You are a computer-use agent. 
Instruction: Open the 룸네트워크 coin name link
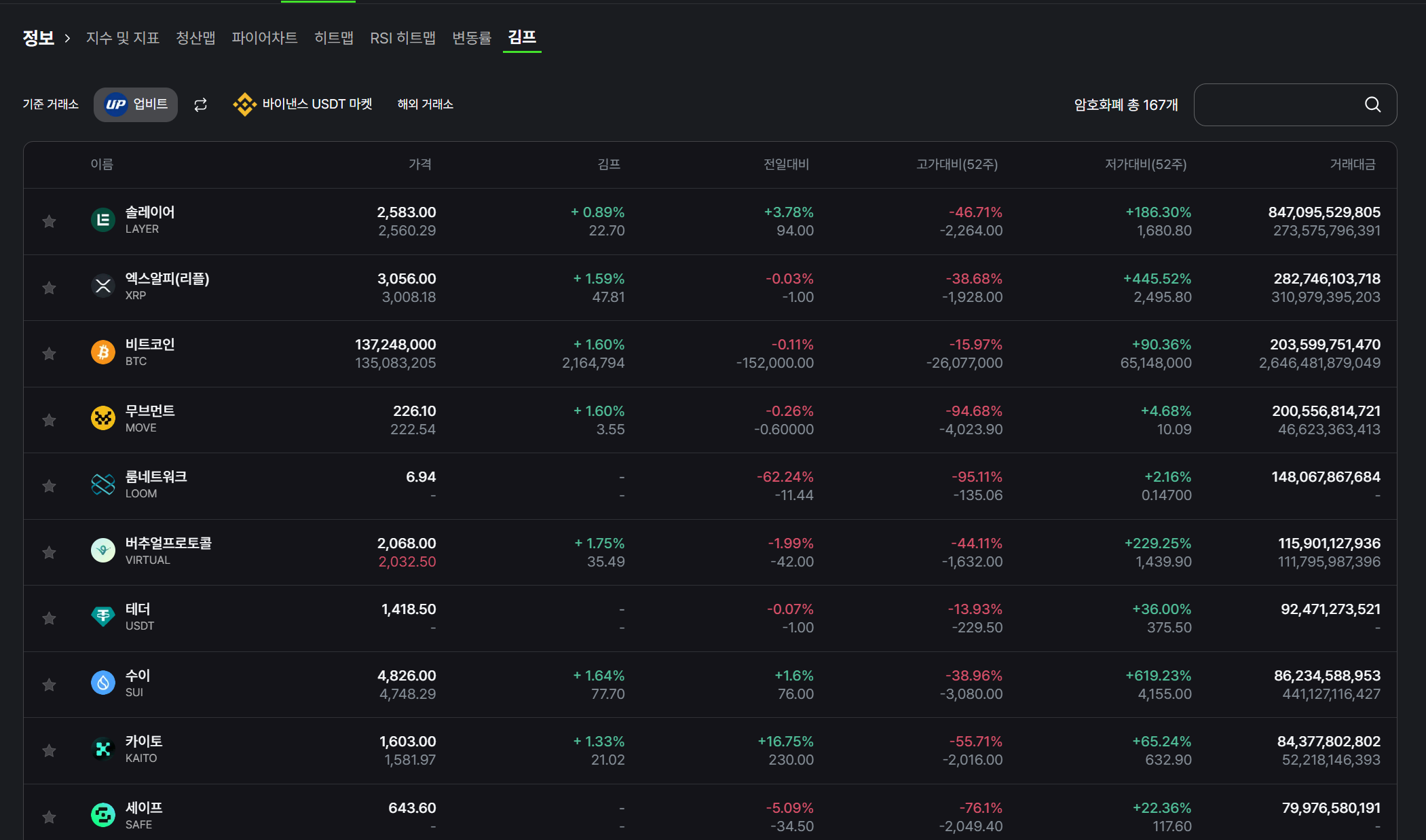tap(156, 476)
